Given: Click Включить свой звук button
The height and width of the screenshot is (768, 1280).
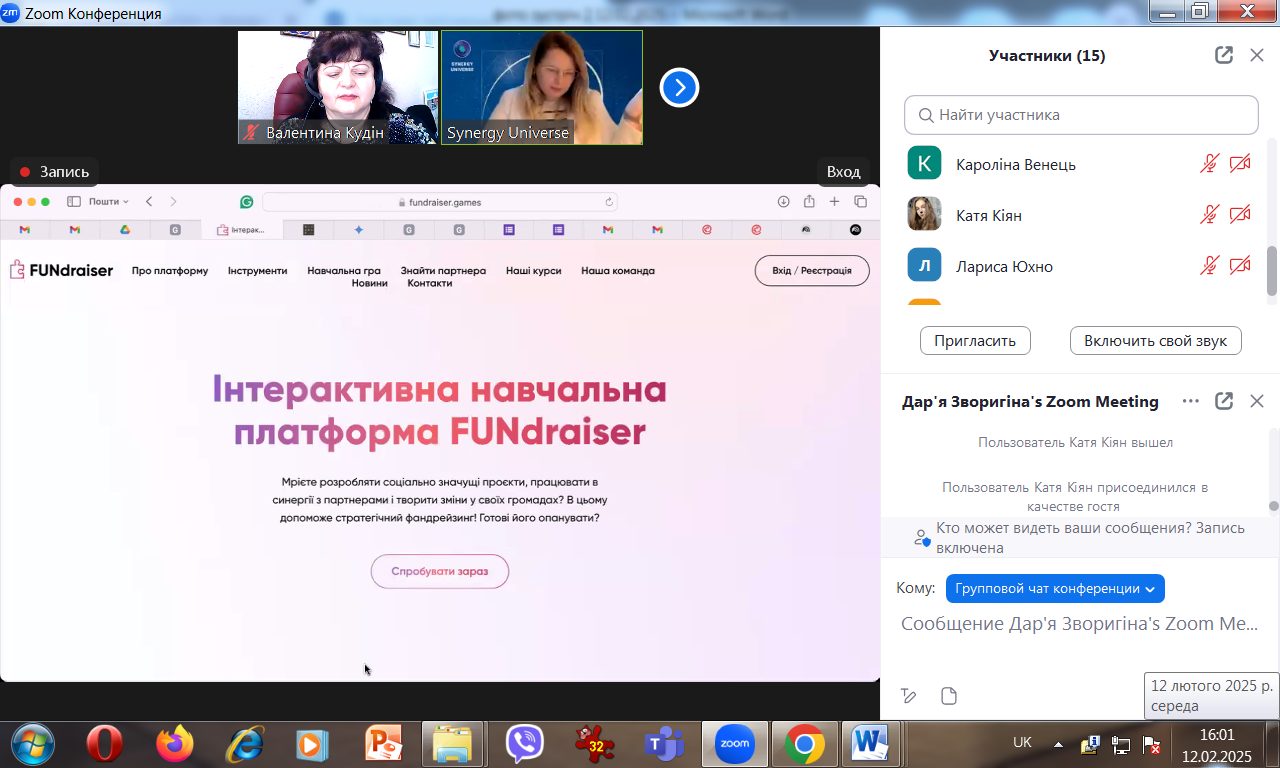Looking at the screenshot, I should tap(1155, 340).
